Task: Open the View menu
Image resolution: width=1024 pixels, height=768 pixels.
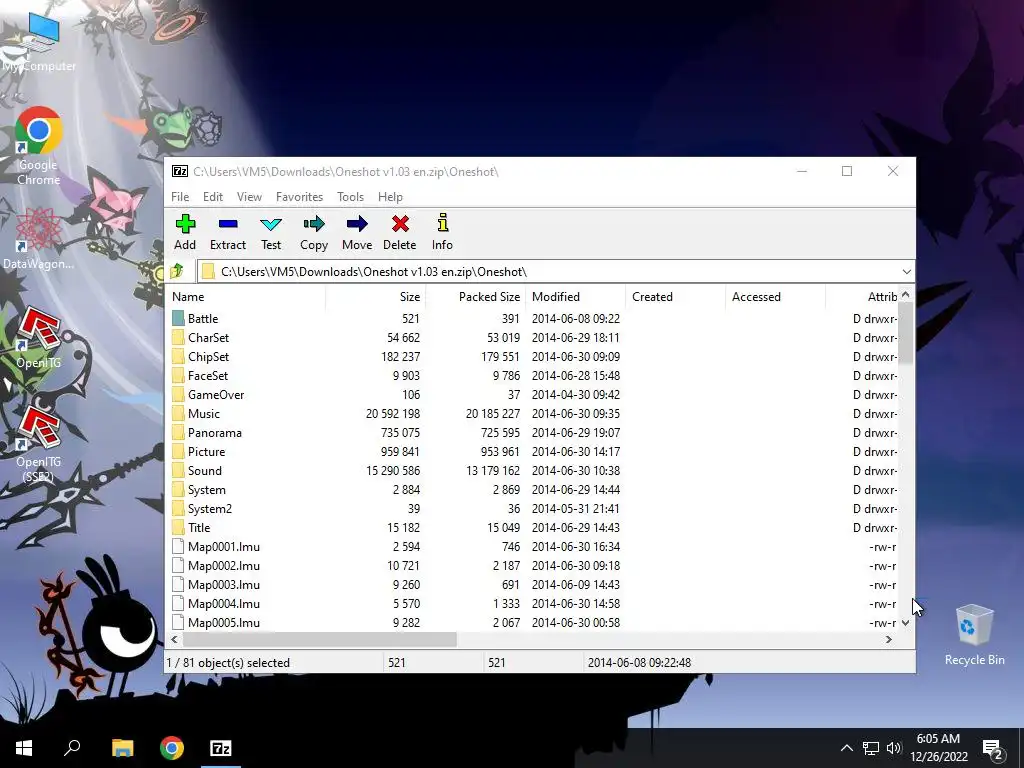Action: click(x=249, y=197)
